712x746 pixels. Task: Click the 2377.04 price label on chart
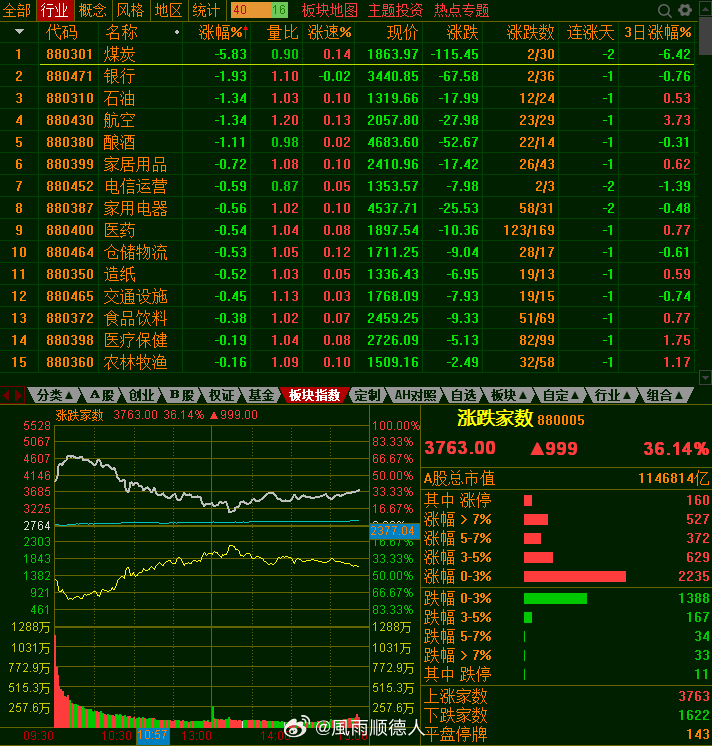pos(393,531)
